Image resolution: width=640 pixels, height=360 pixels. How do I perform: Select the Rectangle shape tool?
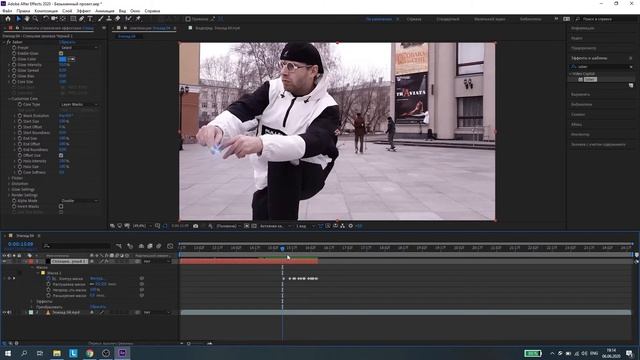coord(73,19)
